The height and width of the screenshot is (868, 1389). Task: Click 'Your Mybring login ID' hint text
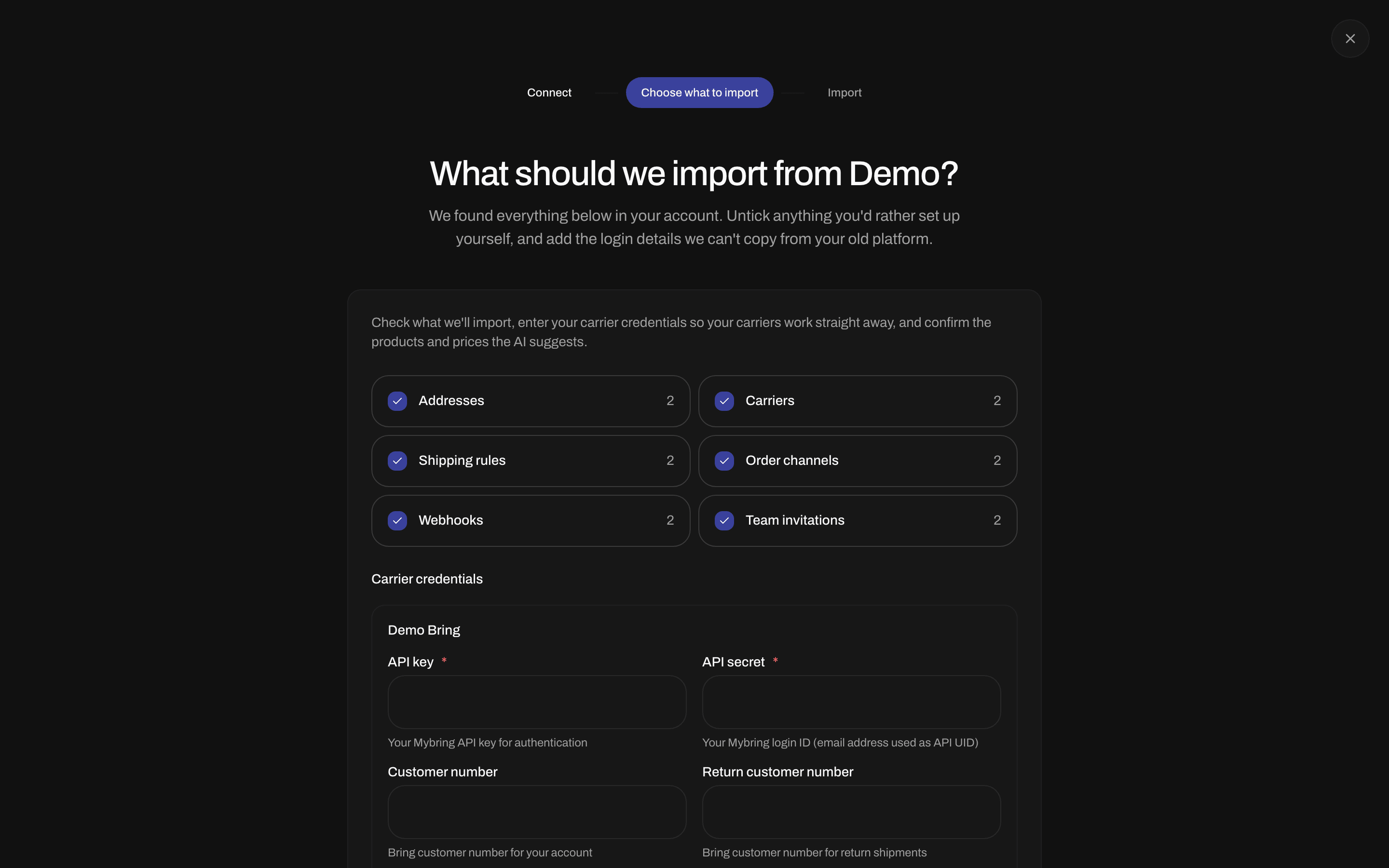click(x=840, y=742)
